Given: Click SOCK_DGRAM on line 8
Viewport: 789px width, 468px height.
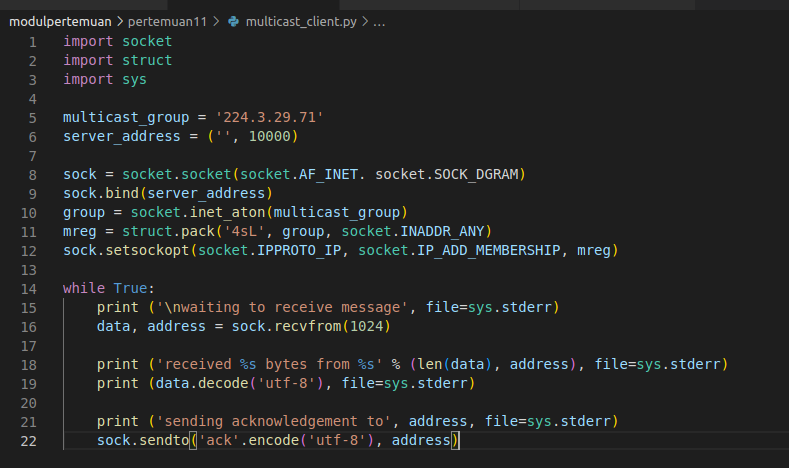Looking at the screenshot, I should click(x=476, y=175).
